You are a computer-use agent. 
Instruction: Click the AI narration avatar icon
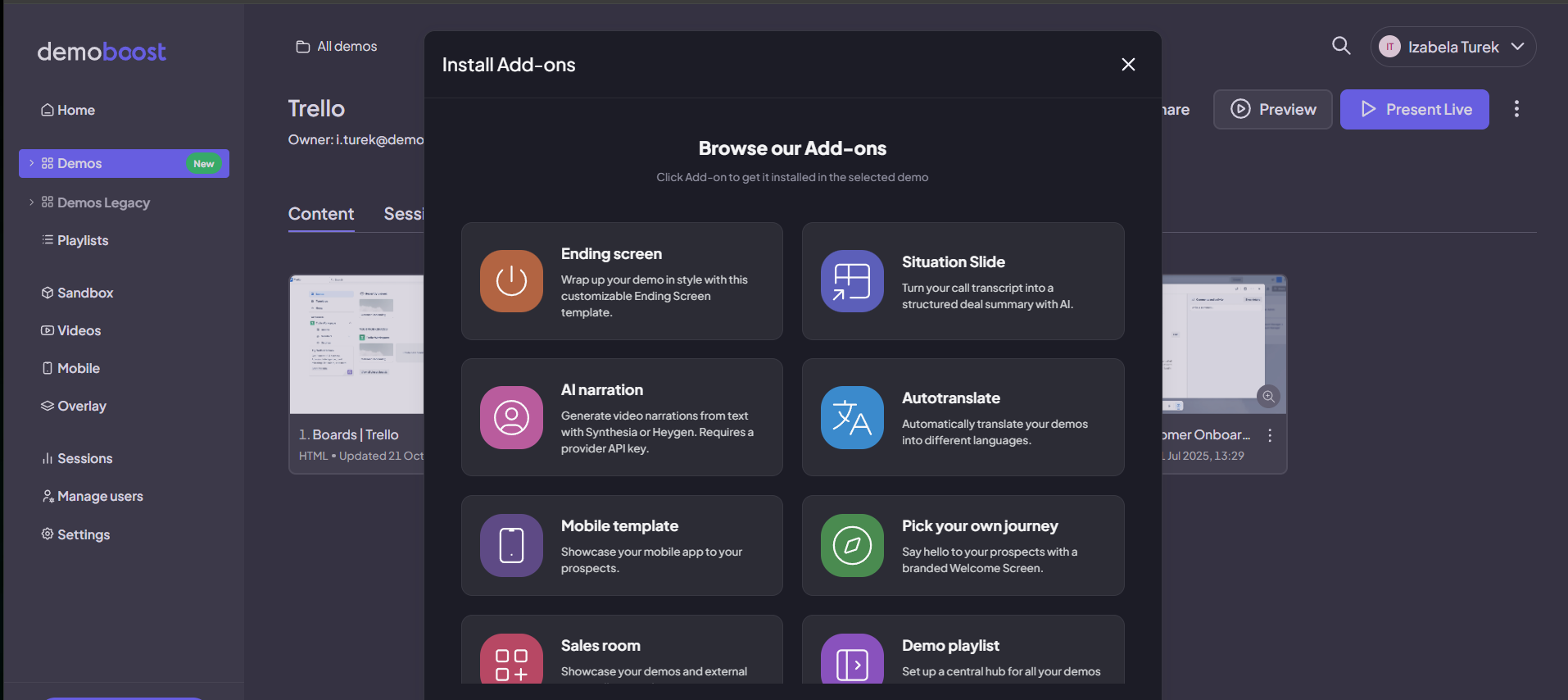point(511,417)
